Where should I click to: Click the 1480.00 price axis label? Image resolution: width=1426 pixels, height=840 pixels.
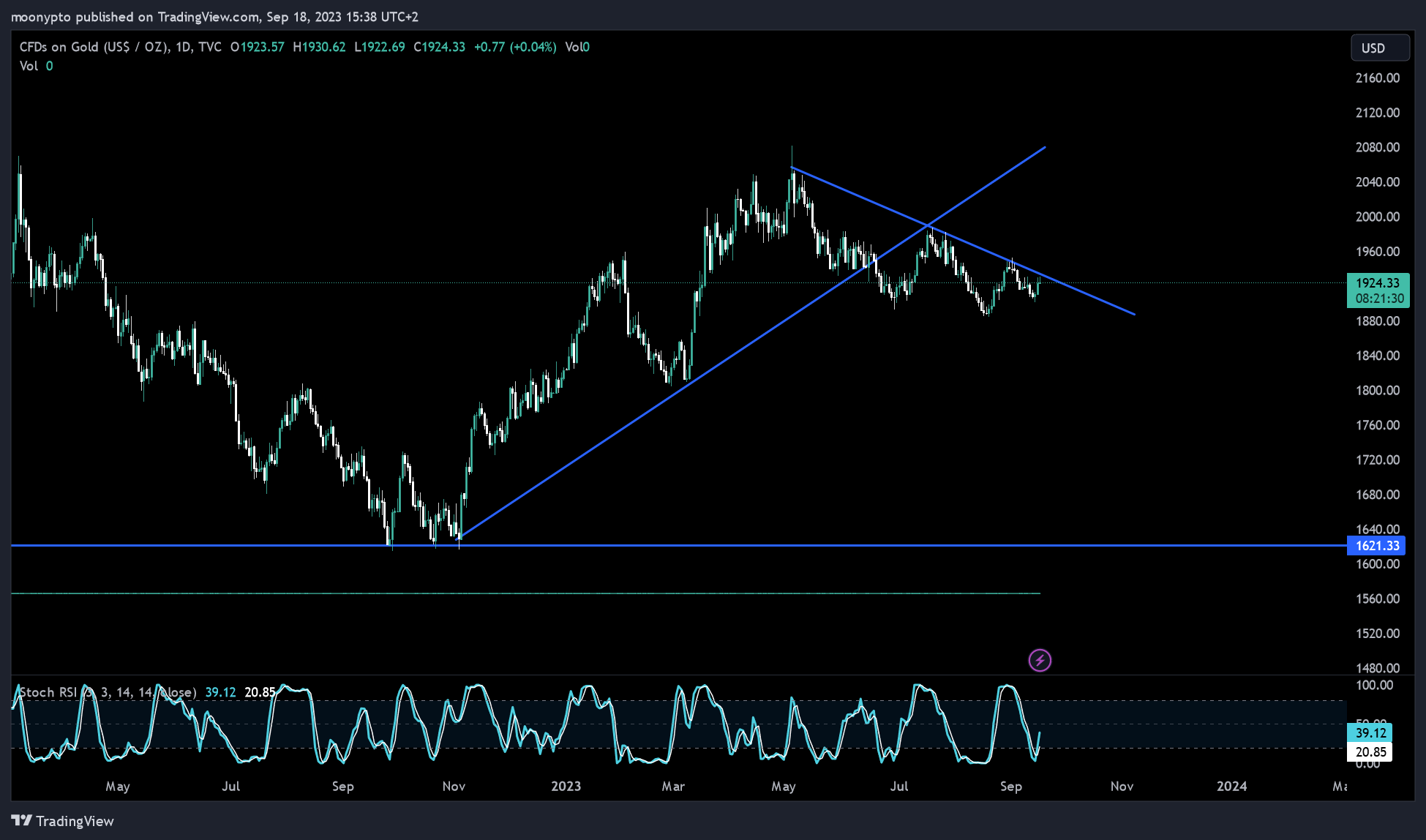[1377, 668]
